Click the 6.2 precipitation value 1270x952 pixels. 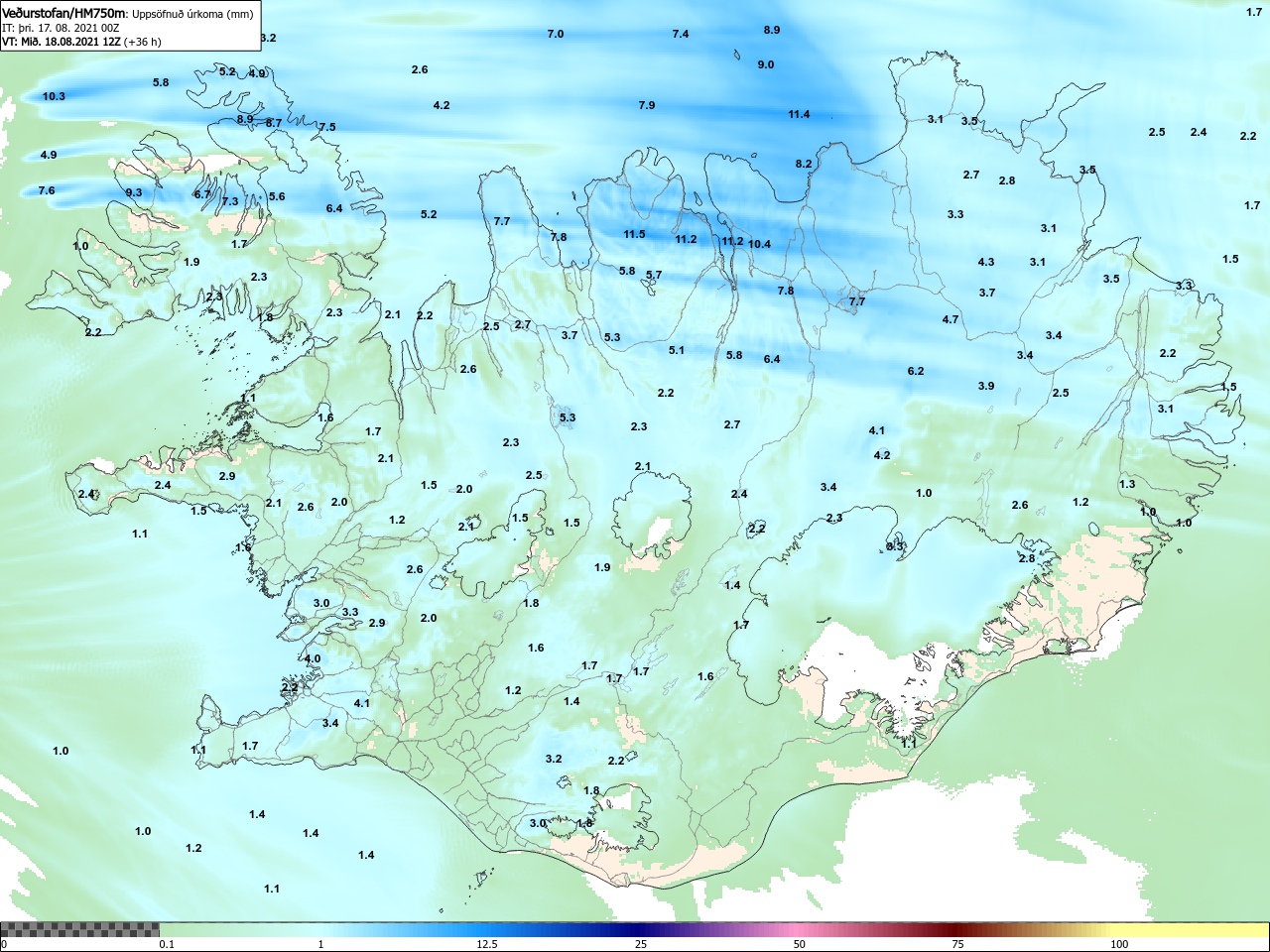point(916,371)
